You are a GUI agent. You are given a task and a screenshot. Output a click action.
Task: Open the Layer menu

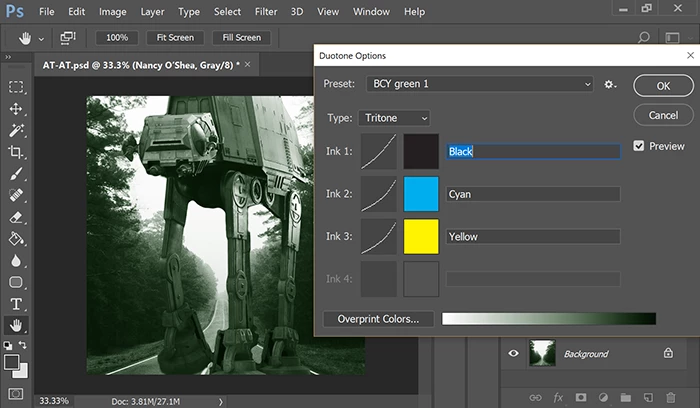point(152,12)
